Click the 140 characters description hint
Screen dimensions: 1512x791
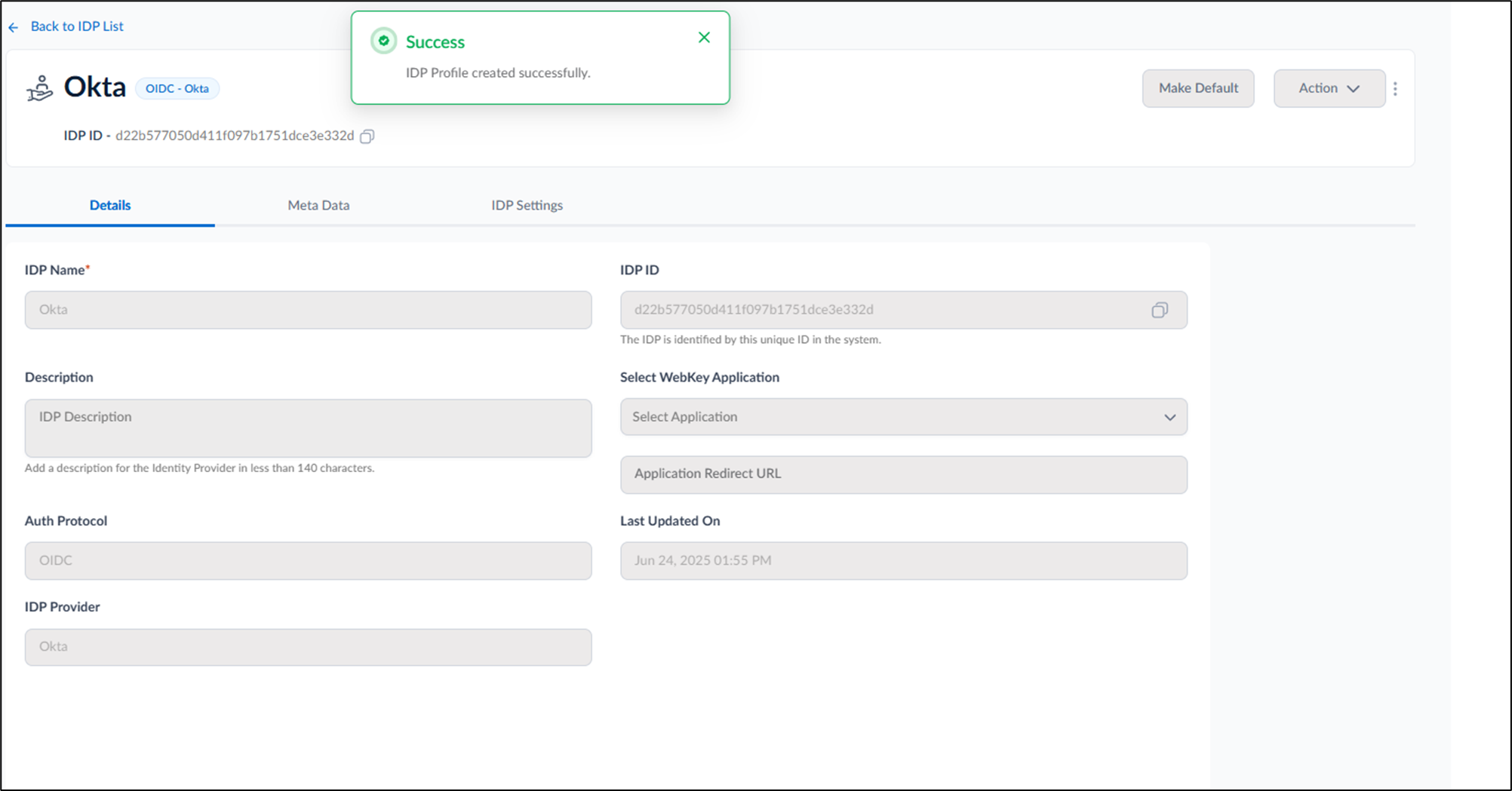(x=199, y=468)
